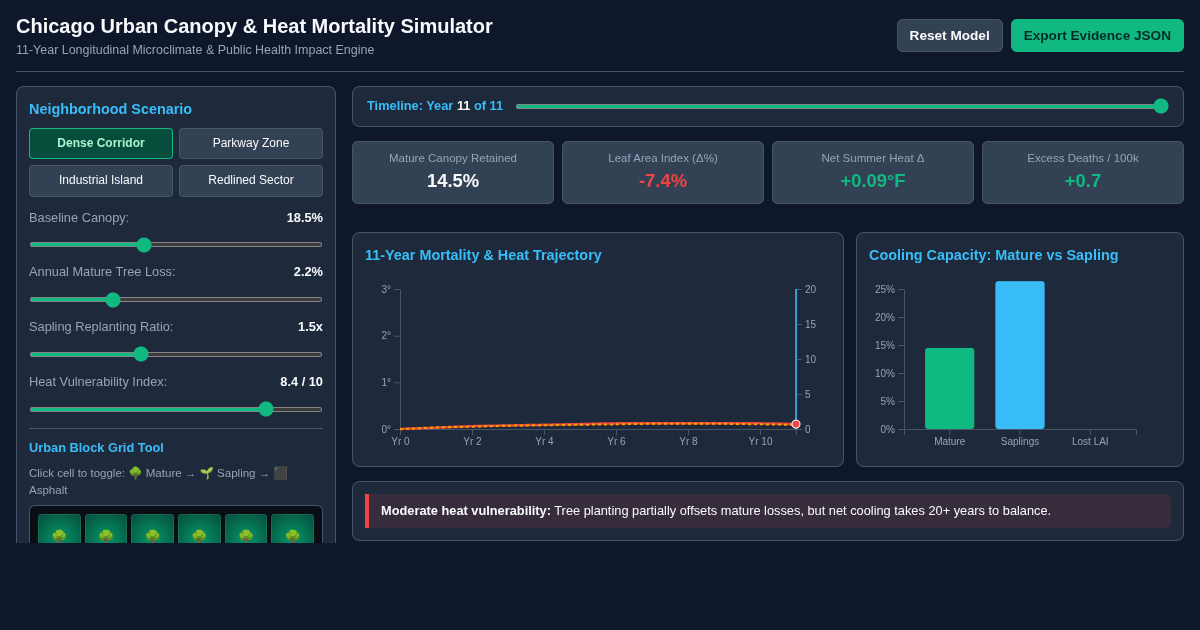Choose the Parkway Zone scenario
The image size is (1200, 630).
pos(251,143)
